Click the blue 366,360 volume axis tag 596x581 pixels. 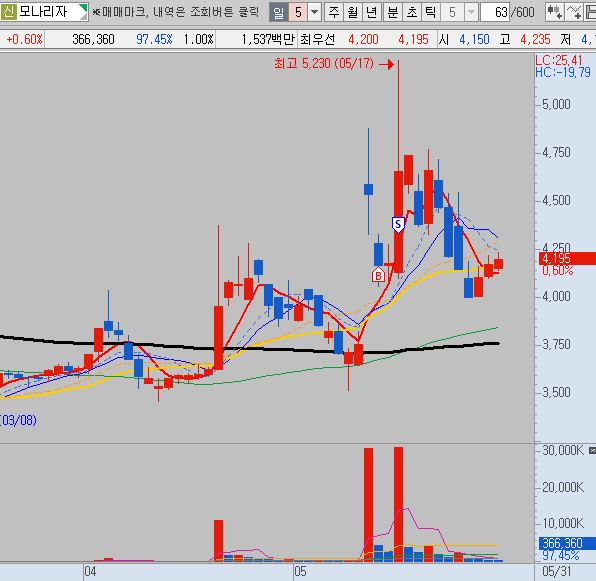click(567, 543)
